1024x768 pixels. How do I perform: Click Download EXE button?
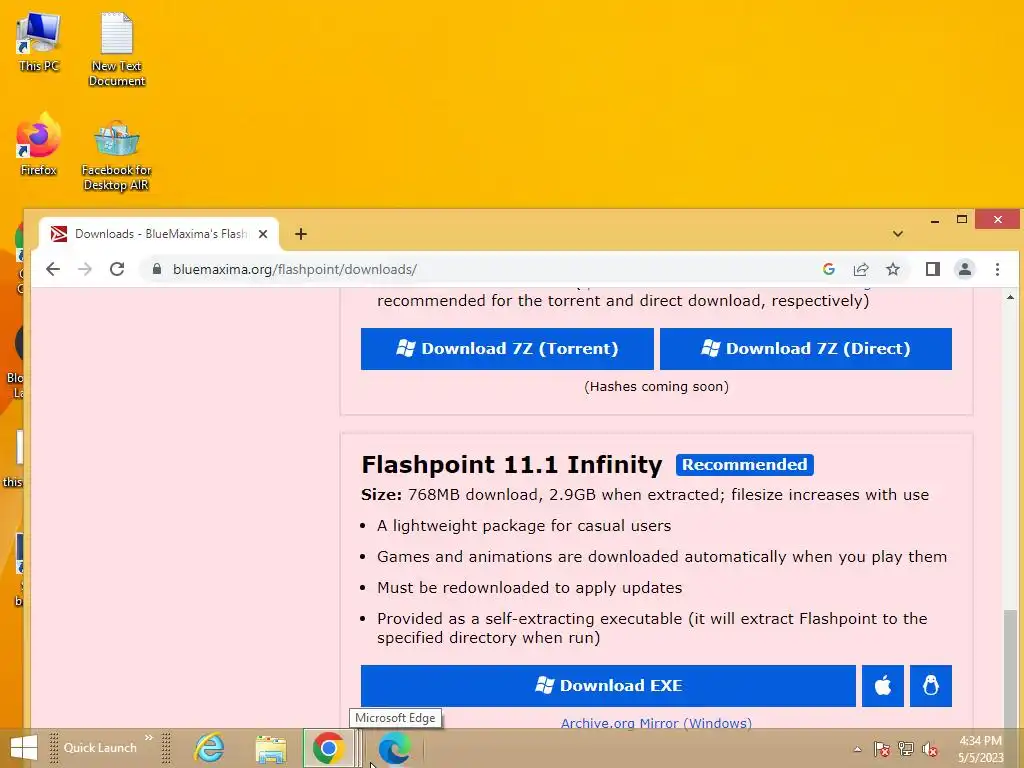(608, 686)
